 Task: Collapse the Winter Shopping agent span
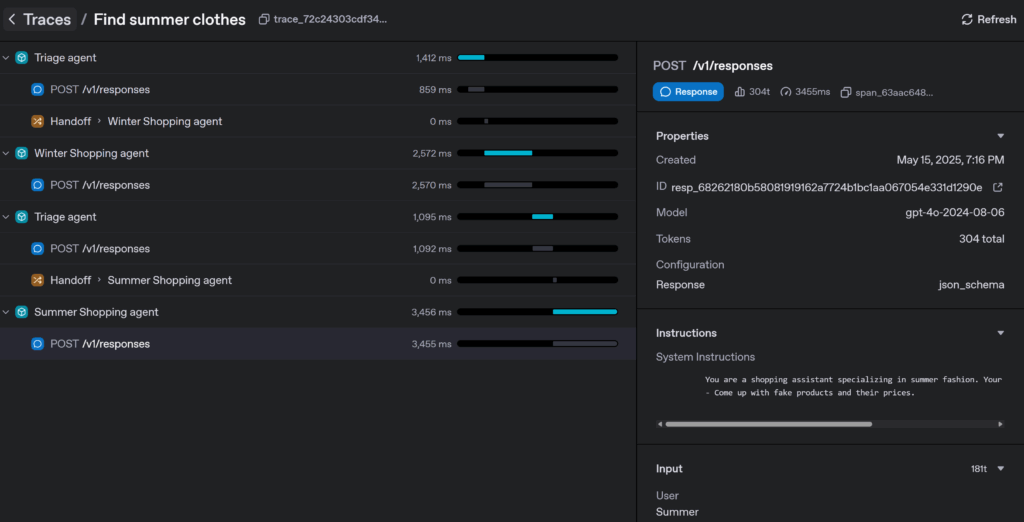pos(6,153)
